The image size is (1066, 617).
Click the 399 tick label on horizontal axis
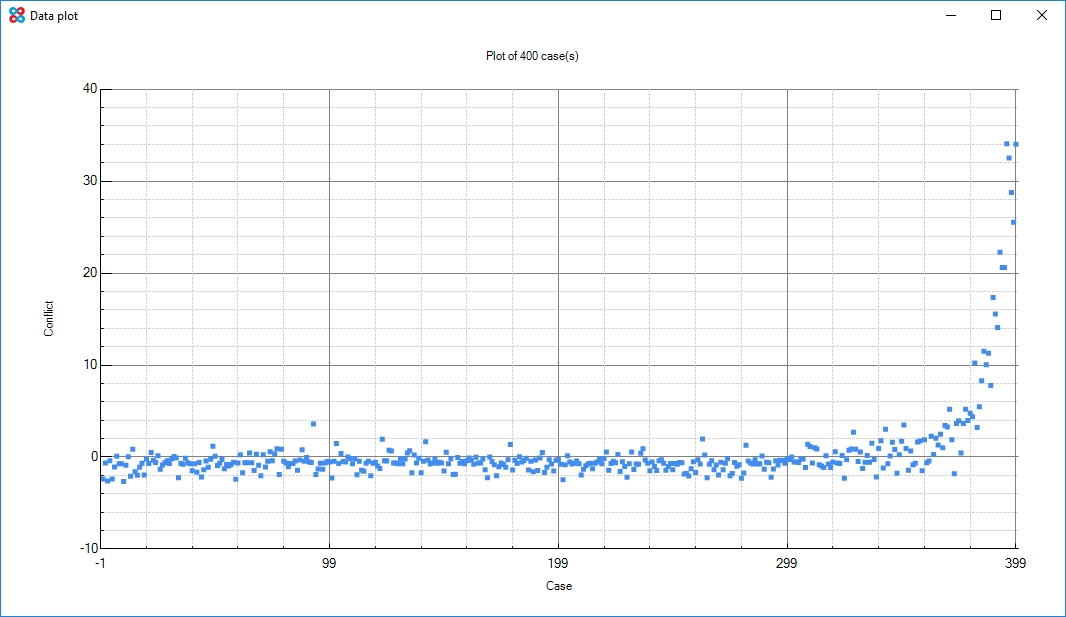(x=1014, y=564)
